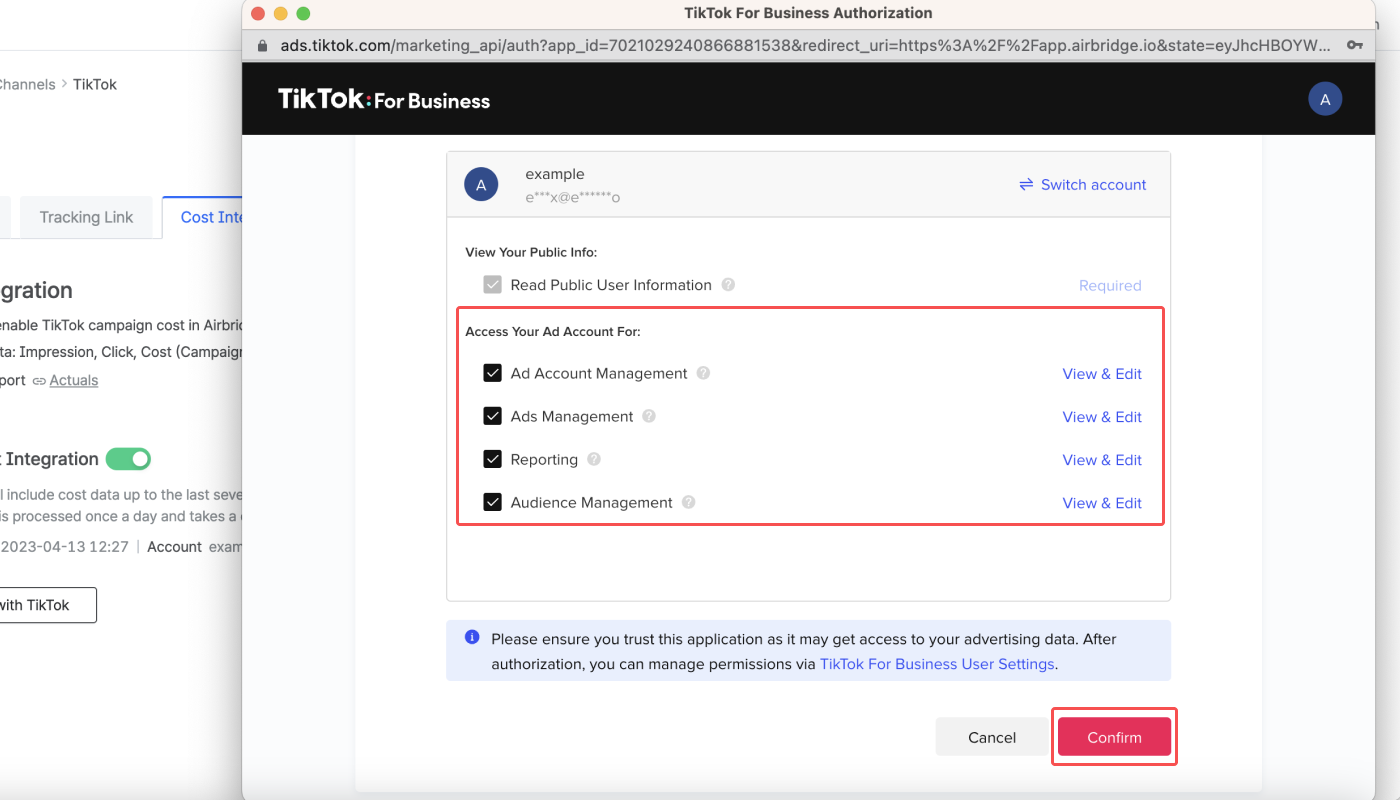This screenshot has height=800, width=1400.
Task: Open the profile avatar in the black header
Action: 1325,99
